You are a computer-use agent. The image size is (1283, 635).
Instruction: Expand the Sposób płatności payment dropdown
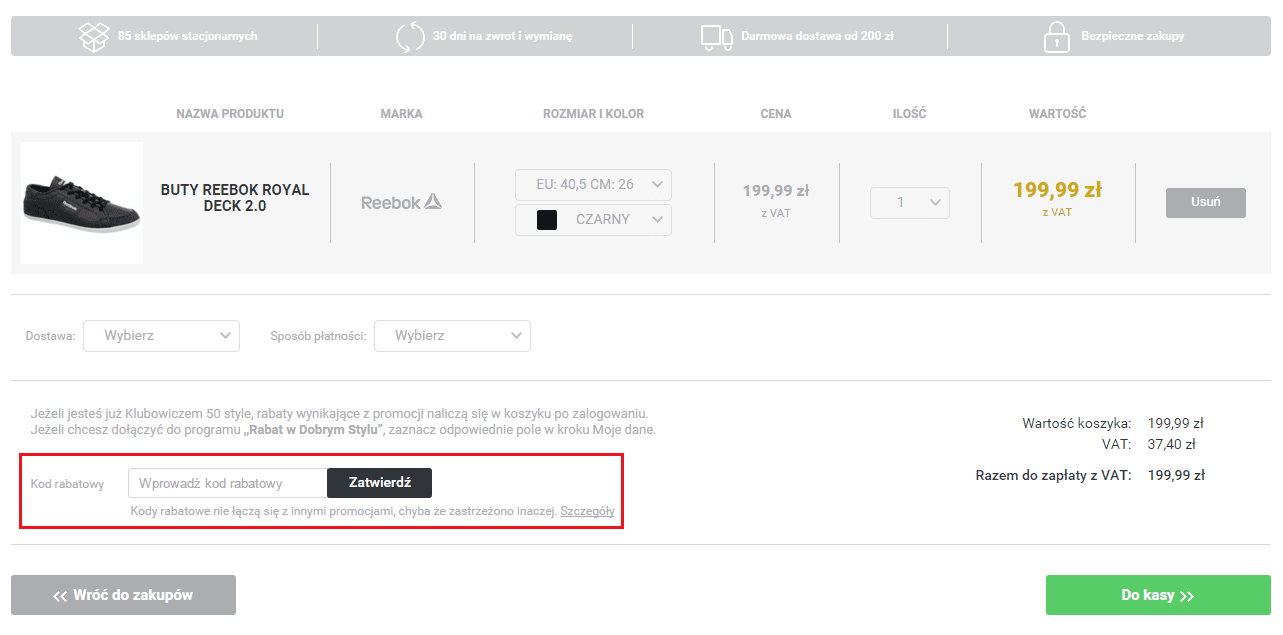coord(452,336)
